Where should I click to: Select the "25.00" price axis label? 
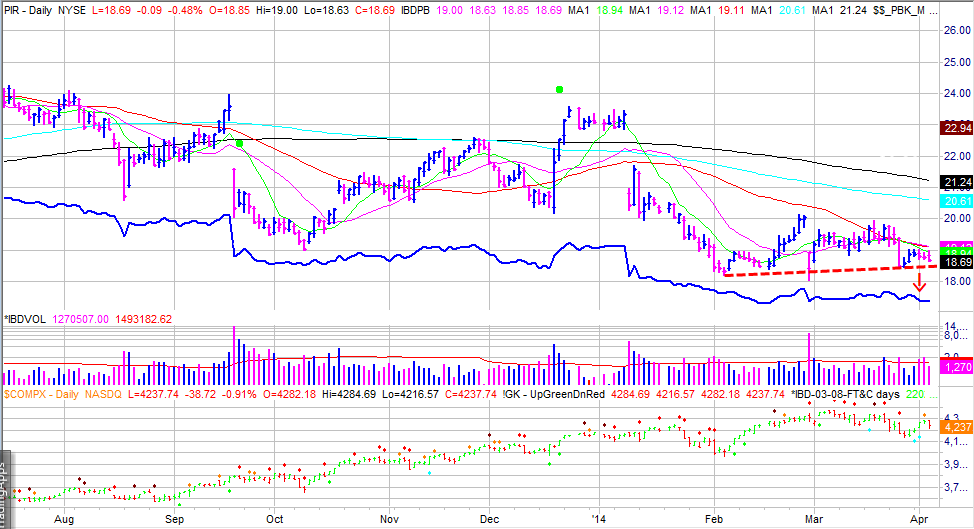click(x=957, y=61)
